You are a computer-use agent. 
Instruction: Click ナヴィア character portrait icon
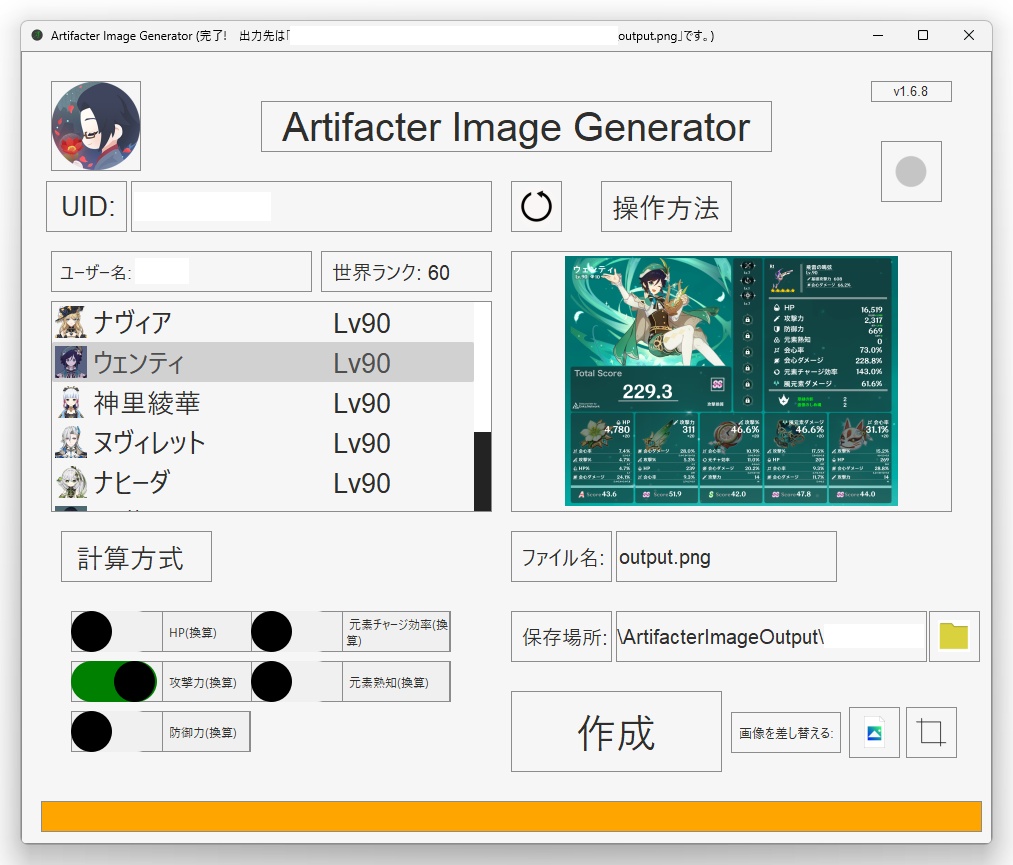[70, 322]
